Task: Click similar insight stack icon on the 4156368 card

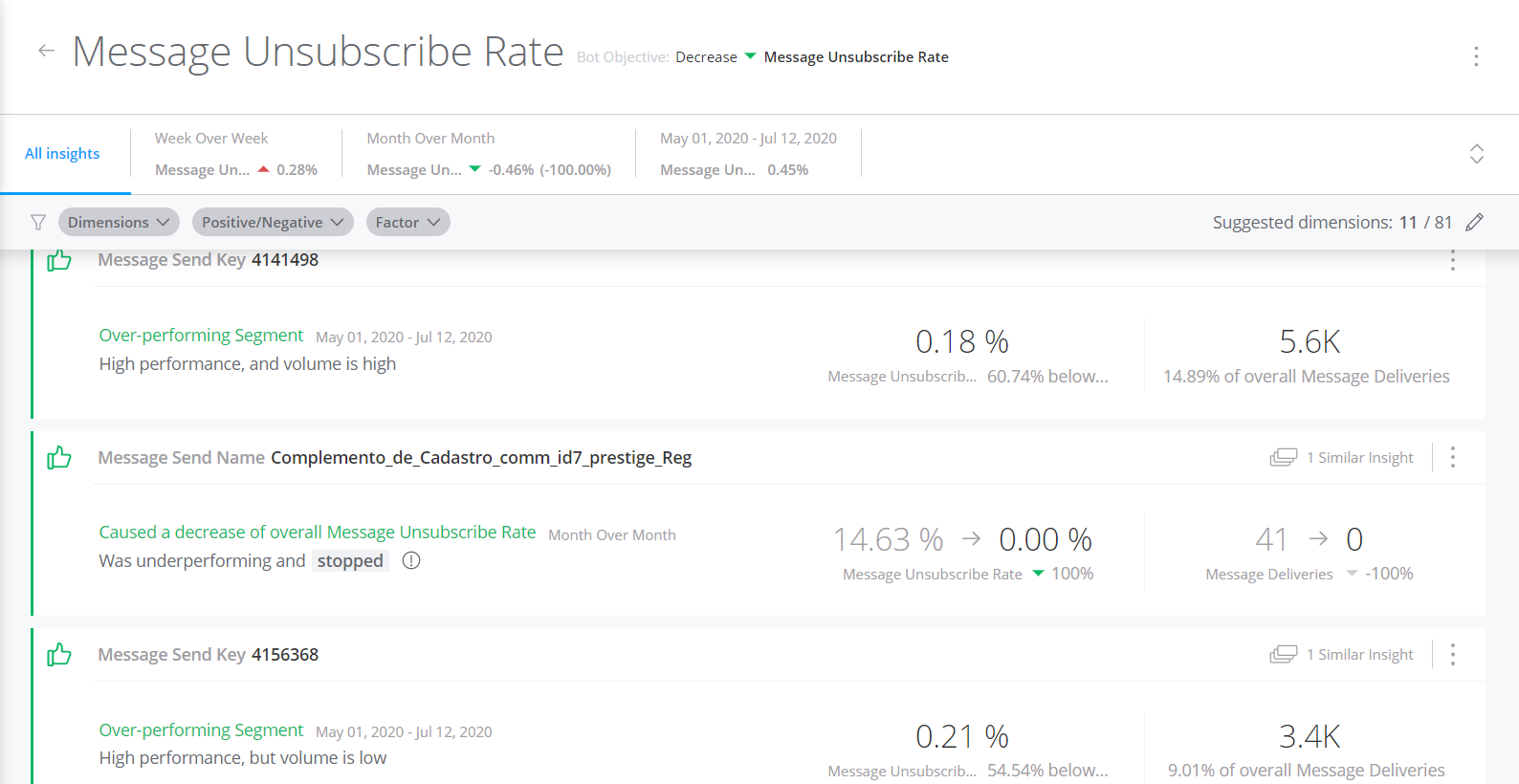Action: tap(1283, 655)
